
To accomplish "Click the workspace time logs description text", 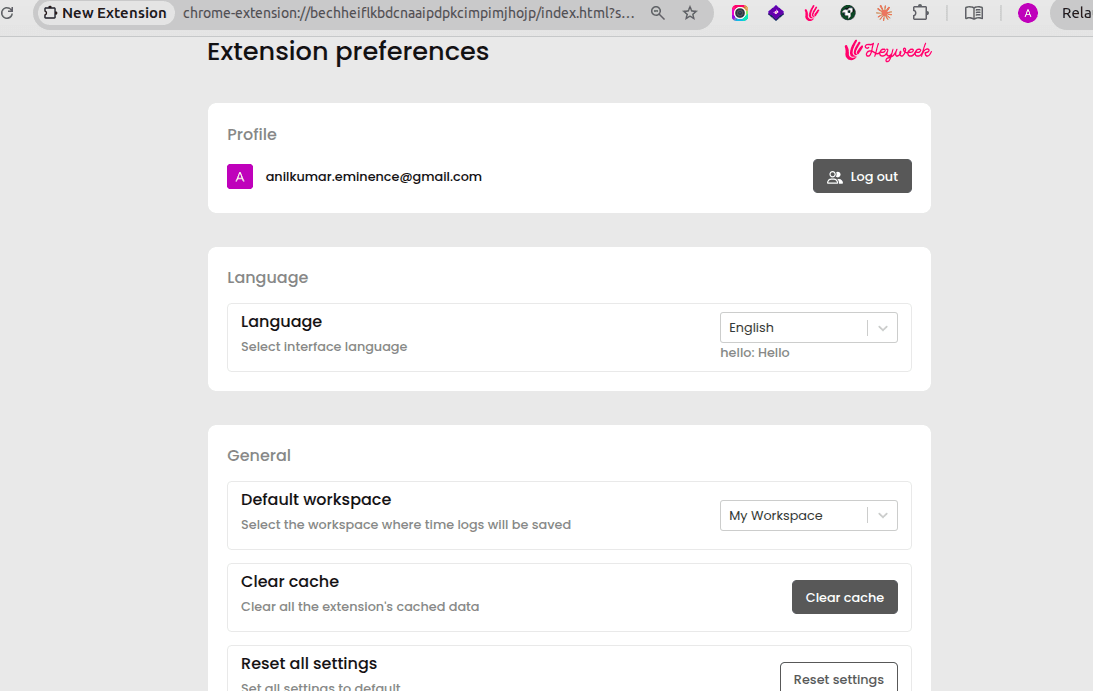I will click(x=406, y=524).
